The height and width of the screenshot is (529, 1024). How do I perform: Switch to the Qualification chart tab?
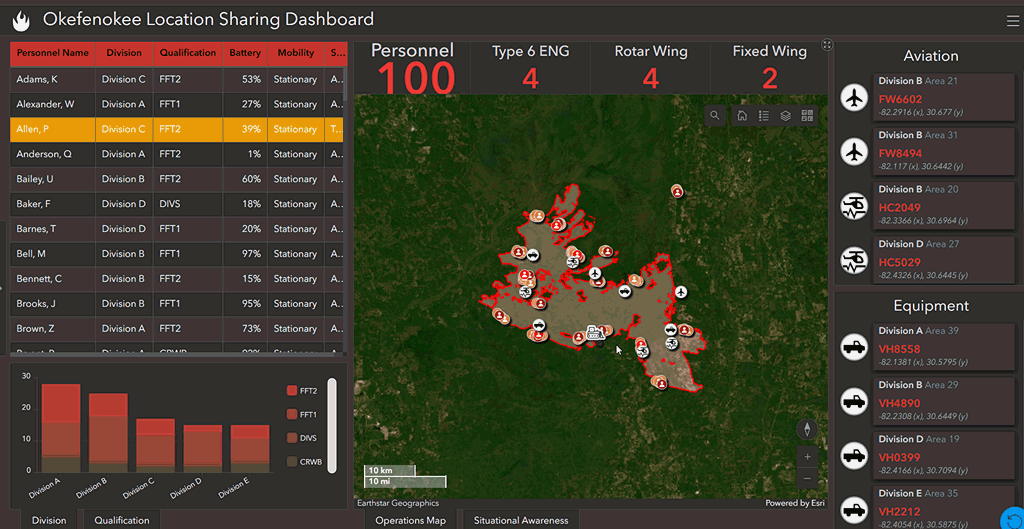[x=121, y=520]
